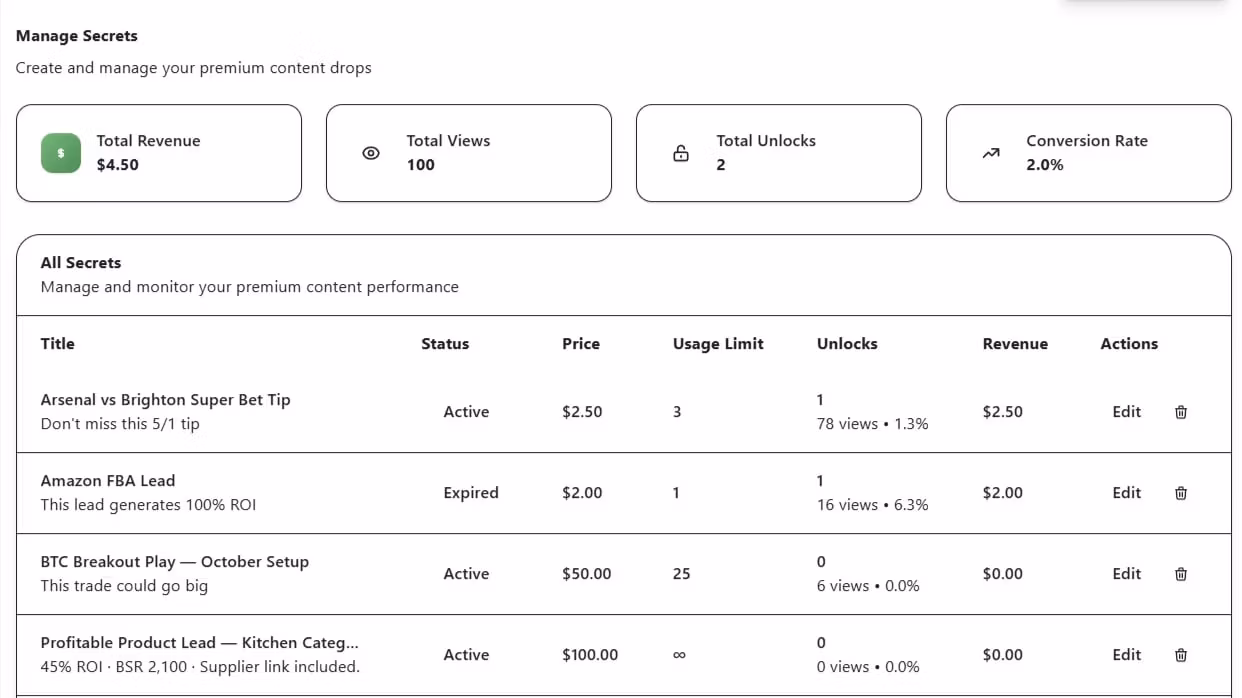This screenshot has width=1242, height=698.
Task: Click the Status column header
Action: coord(445,344)
